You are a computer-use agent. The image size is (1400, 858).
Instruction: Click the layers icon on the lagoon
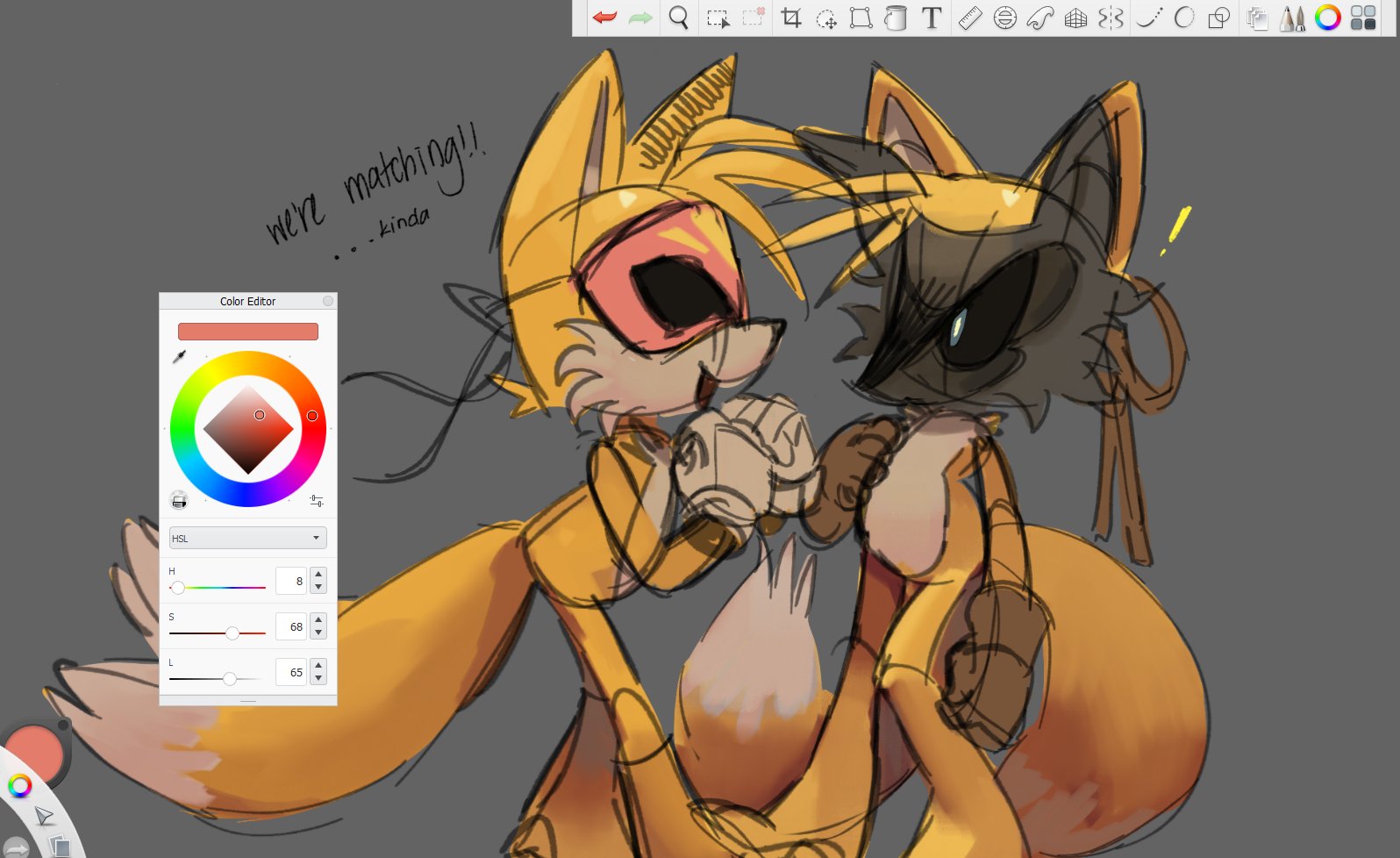[x=60, y=847]
